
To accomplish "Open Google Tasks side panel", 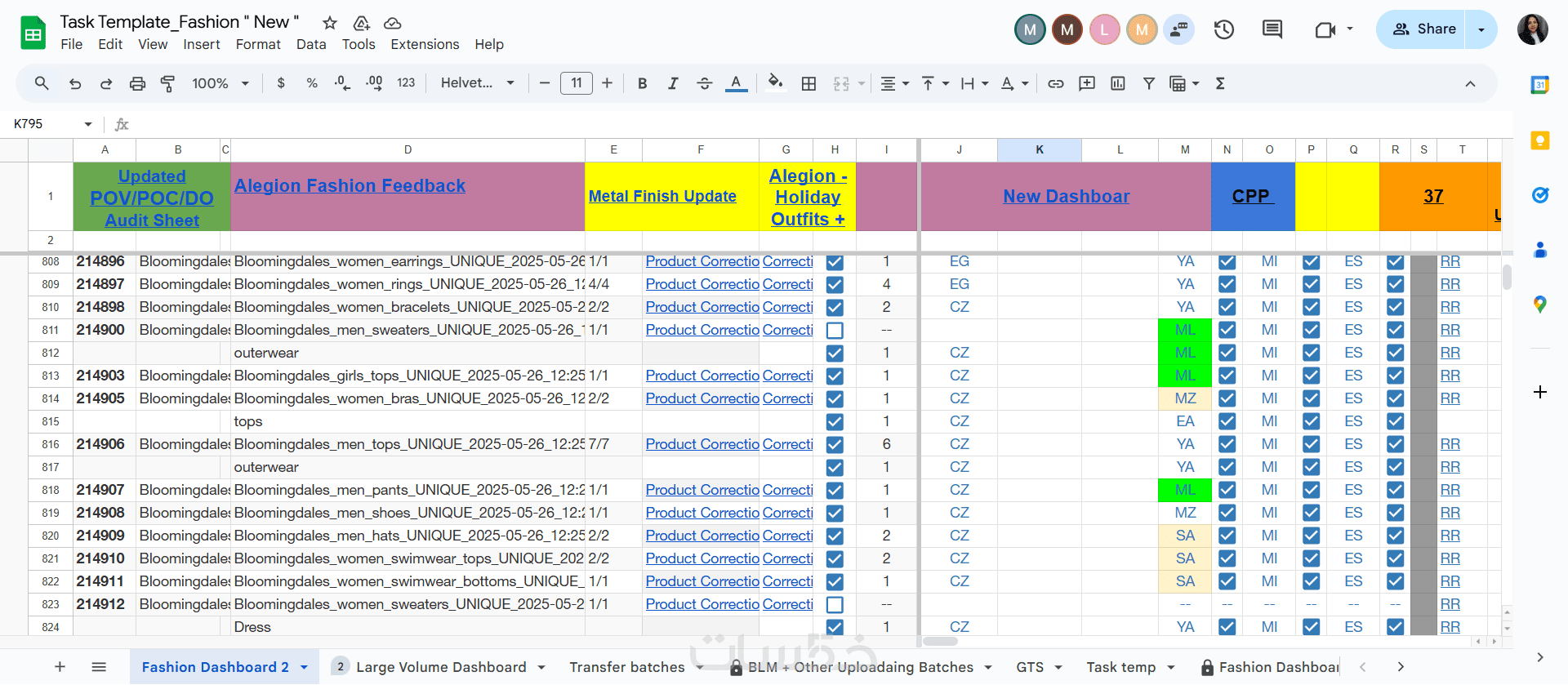I will [x=1540, y=195].
